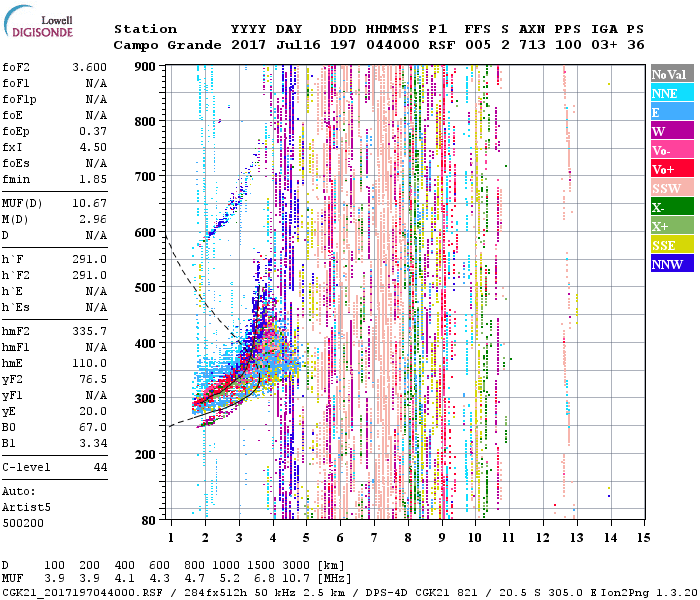
Task: Click frequency axis tick label 15
Action: click(x=643, y=537)
